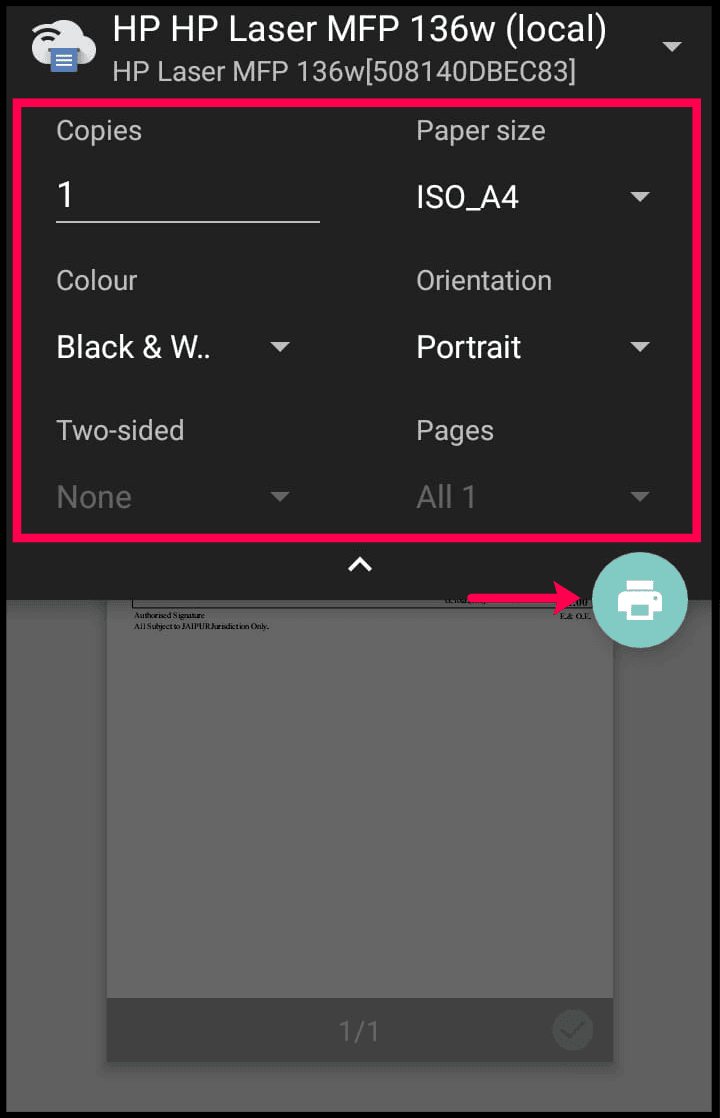Open the Portrait orientation dropdown

click(x=533, y=347)
